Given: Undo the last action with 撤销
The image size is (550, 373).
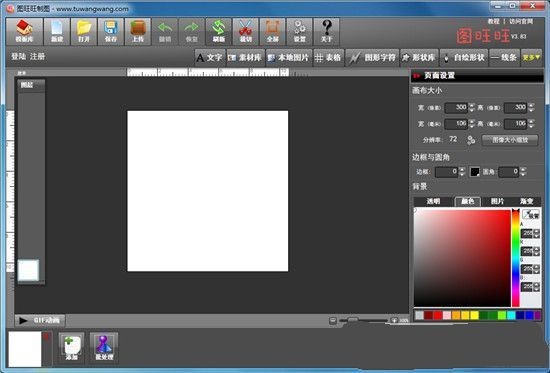Looking at the screenshot, I should 165,32.
